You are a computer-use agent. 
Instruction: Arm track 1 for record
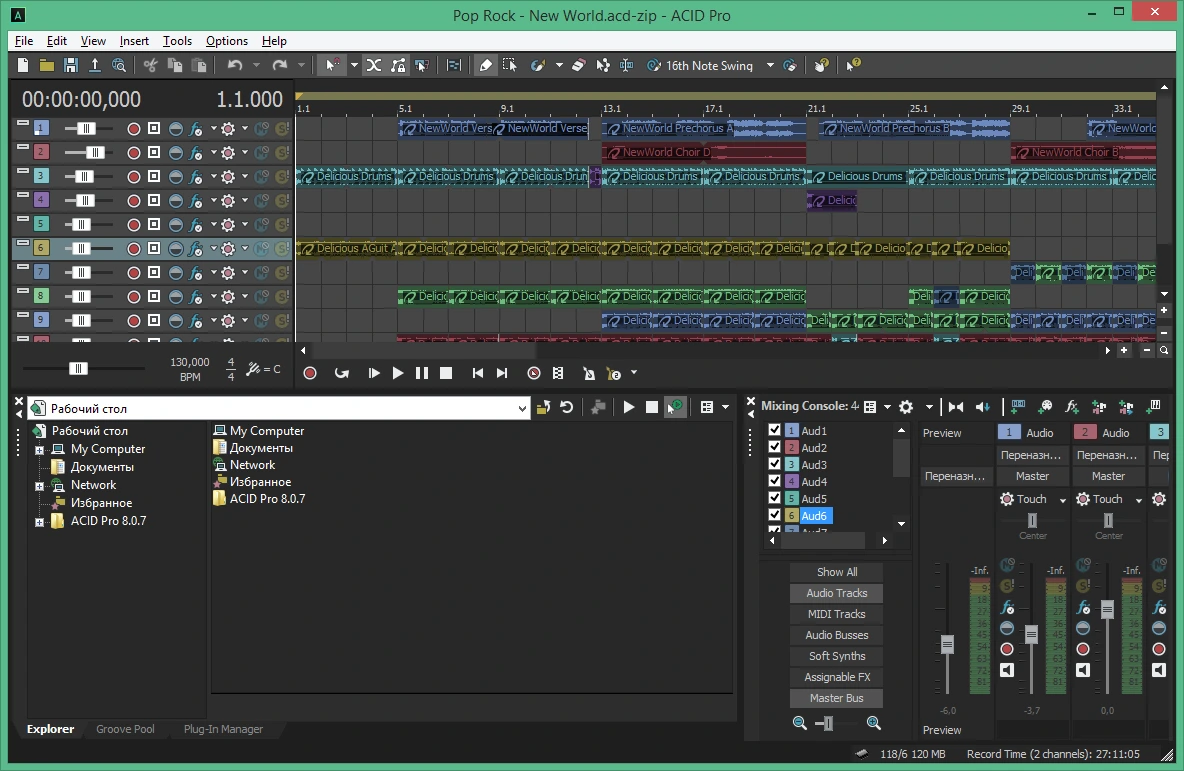point(134,128)
